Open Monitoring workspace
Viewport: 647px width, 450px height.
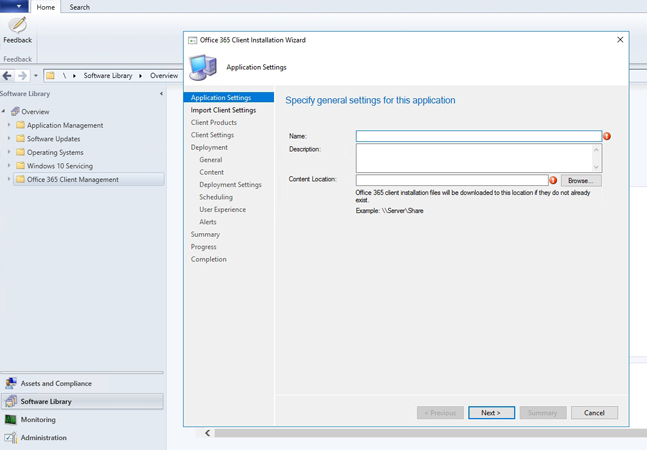point(83,419)
